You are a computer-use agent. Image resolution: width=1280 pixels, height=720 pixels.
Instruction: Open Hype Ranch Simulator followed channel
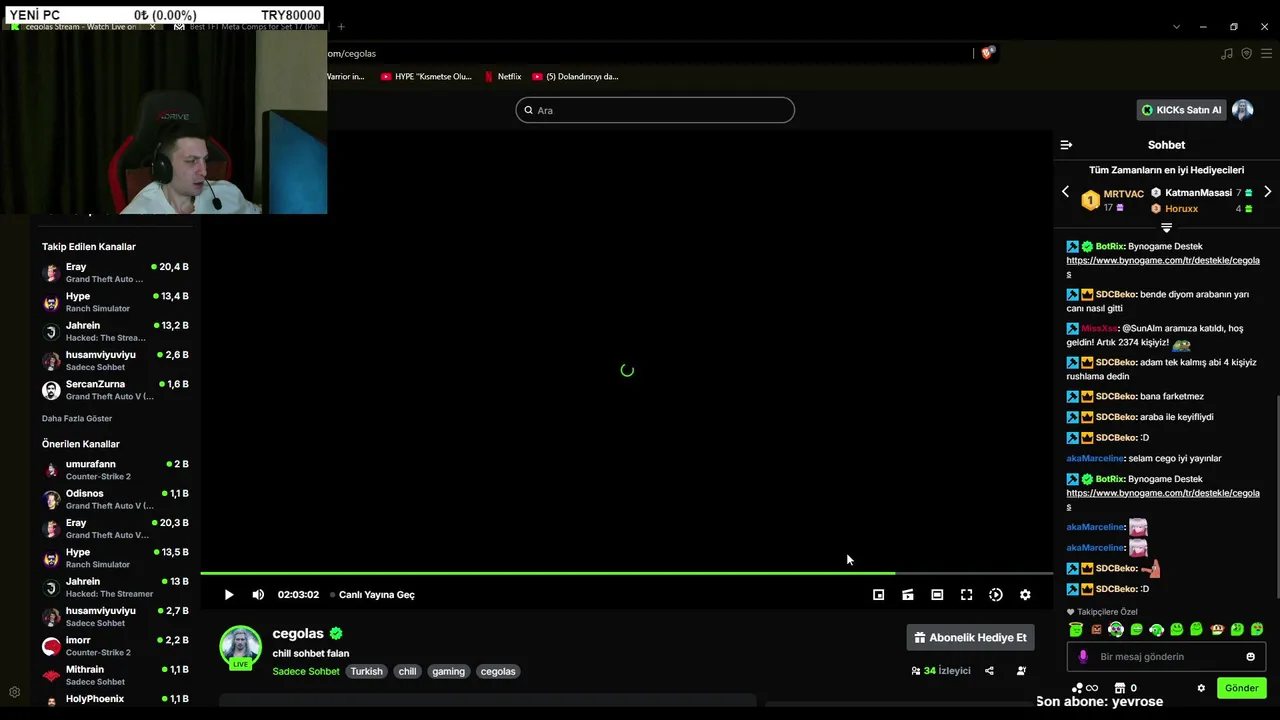[115, 302]
